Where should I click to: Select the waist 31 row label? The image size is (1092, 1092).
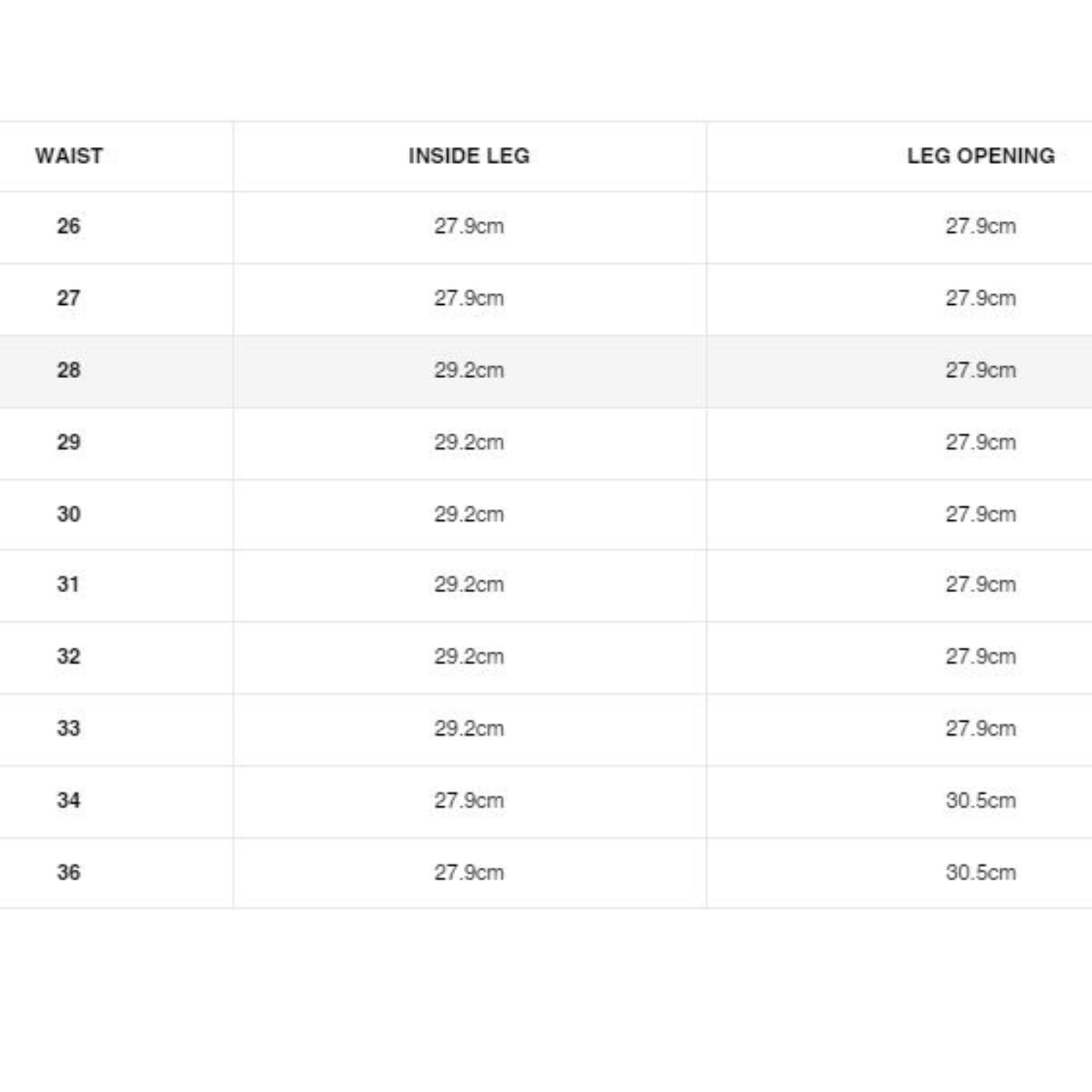point(69,585)
